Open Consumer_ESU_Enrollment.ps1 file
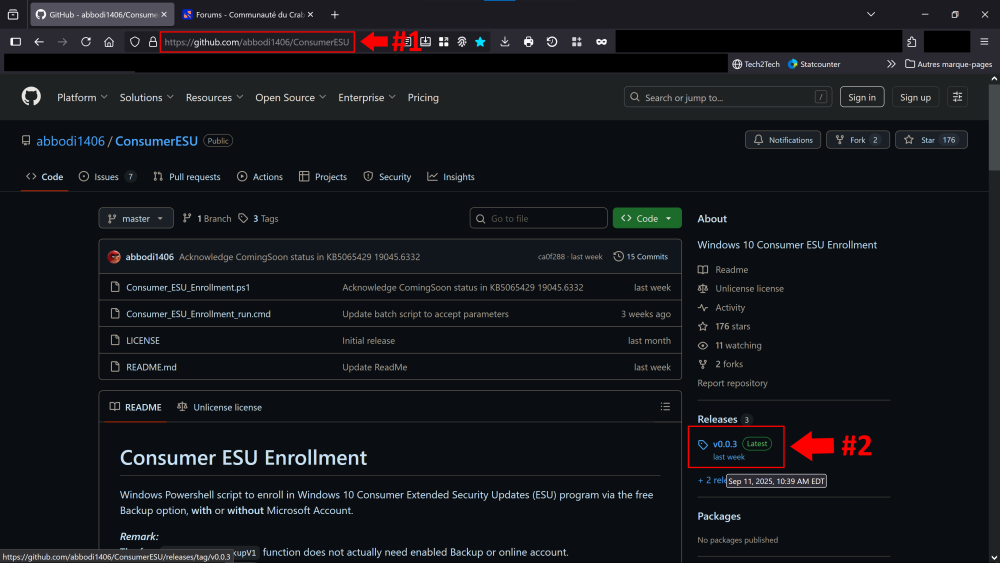Image resolution: width=1000 pixels, height=563 pixels. [188, 287]
